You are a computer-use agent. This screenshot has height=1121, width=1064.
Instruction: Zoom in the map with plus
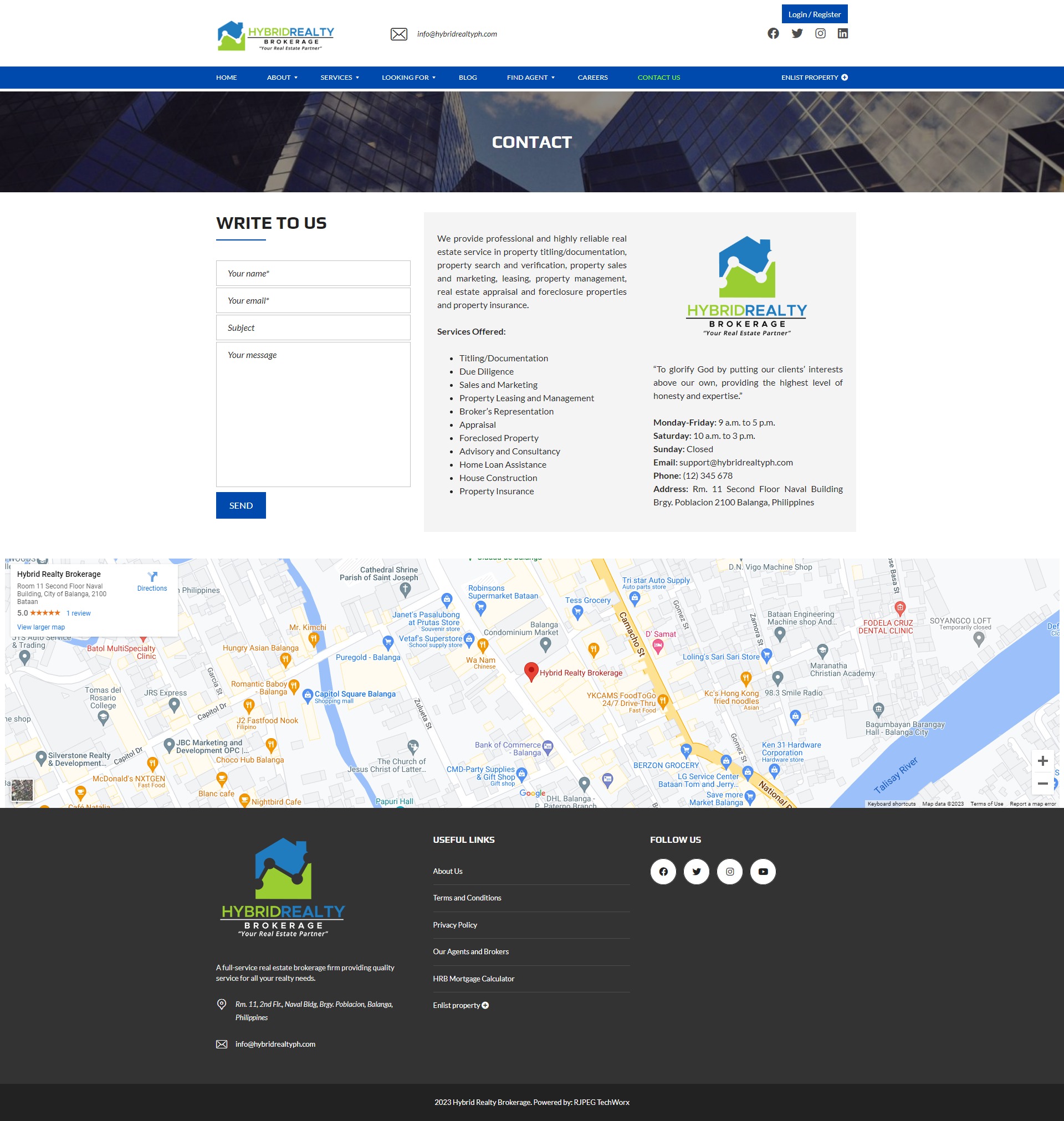[1042, 761]
